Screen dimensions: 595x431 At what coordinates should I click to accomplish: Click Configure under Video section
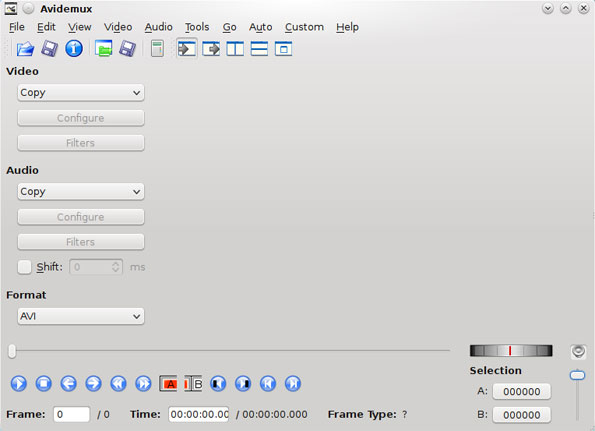[x=81, y=118]
